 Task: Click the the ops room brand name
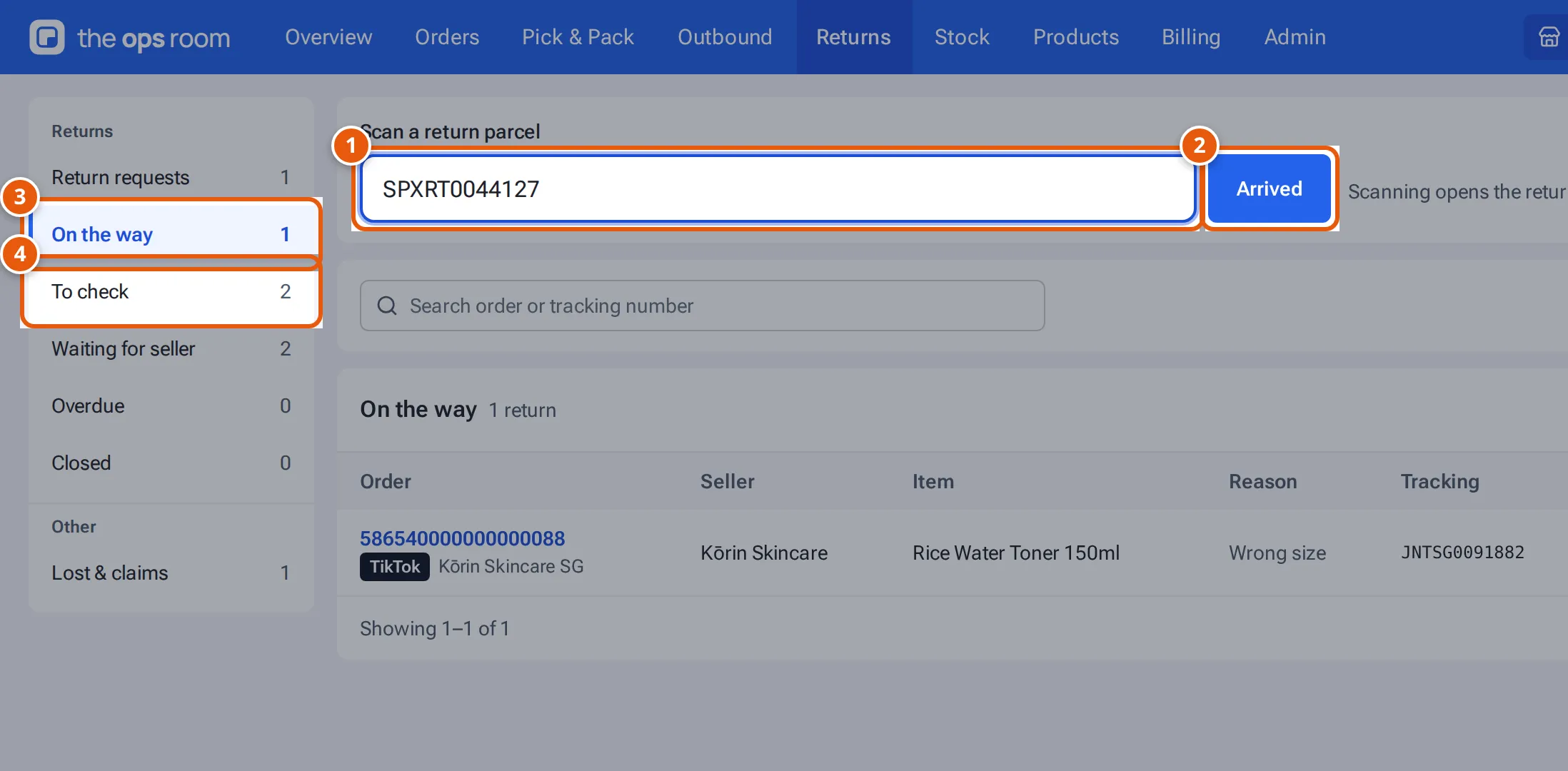154,38
